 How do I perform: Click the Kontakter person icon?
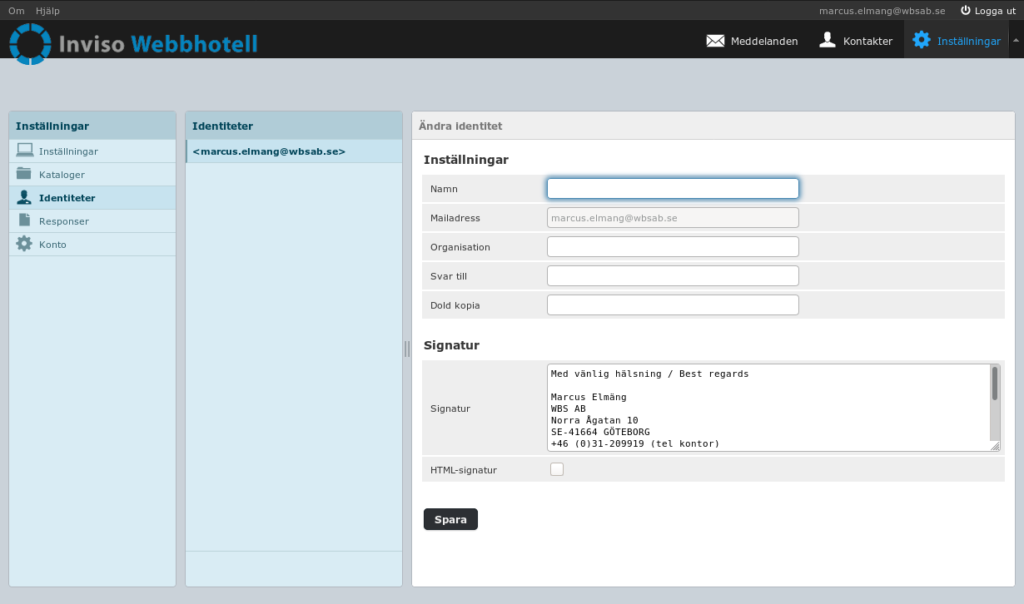[827, 40]
